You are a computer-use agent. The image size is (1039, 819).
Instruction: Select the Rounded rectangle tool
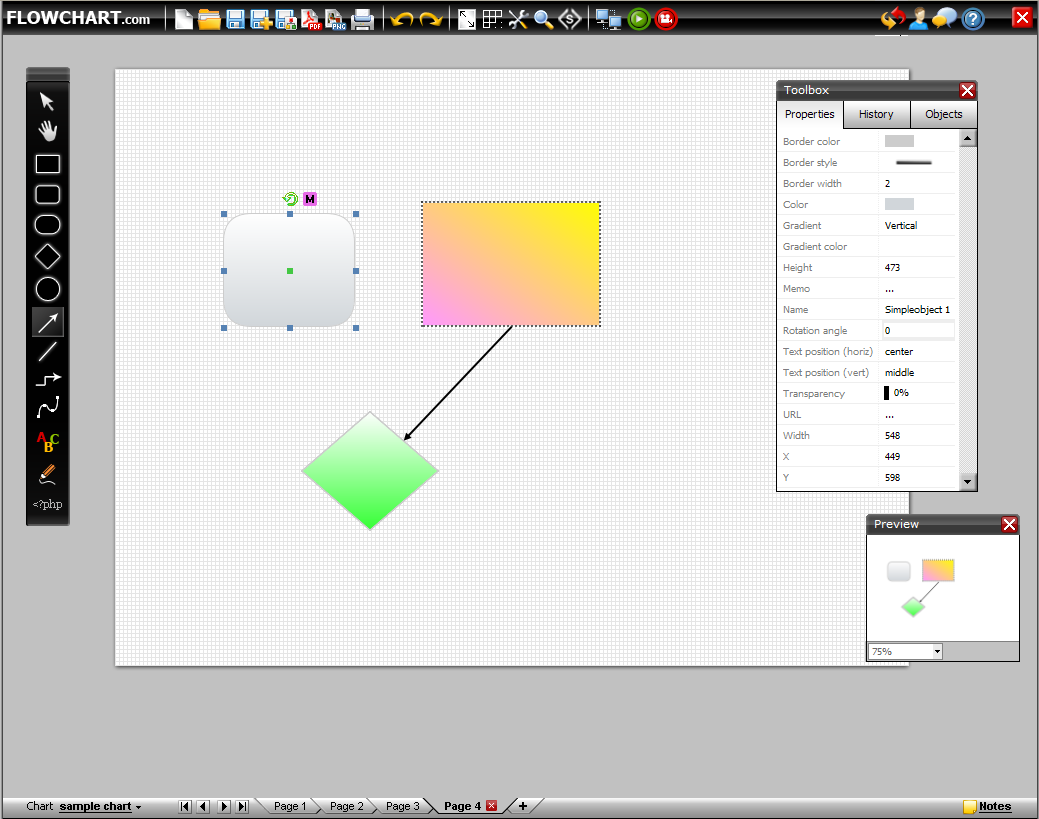(x=47, y=194)
